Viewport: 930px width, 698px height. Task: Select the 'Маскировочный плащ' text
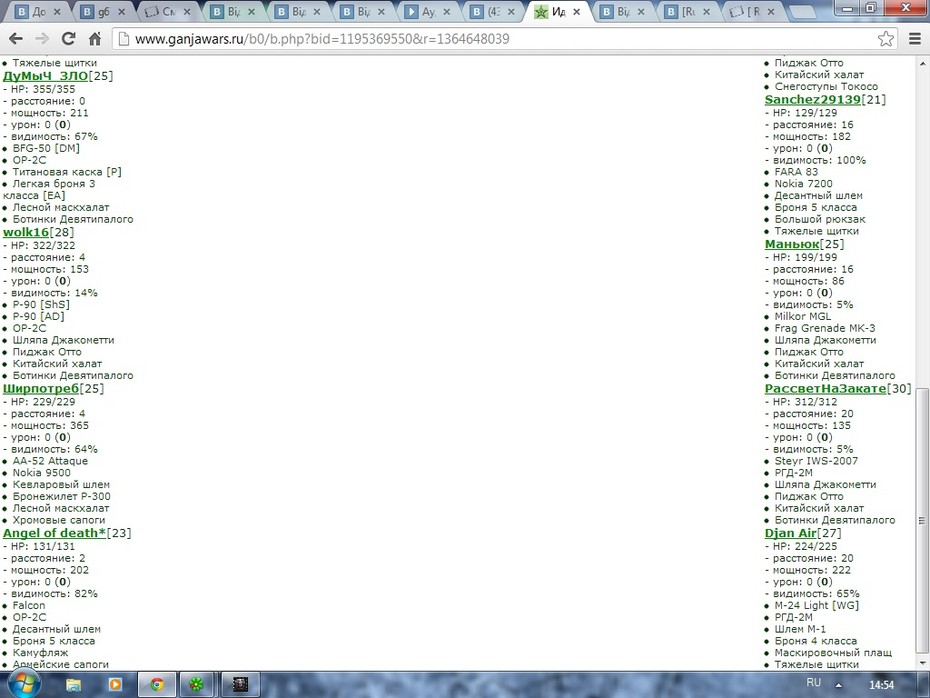(x=833, y=653)
